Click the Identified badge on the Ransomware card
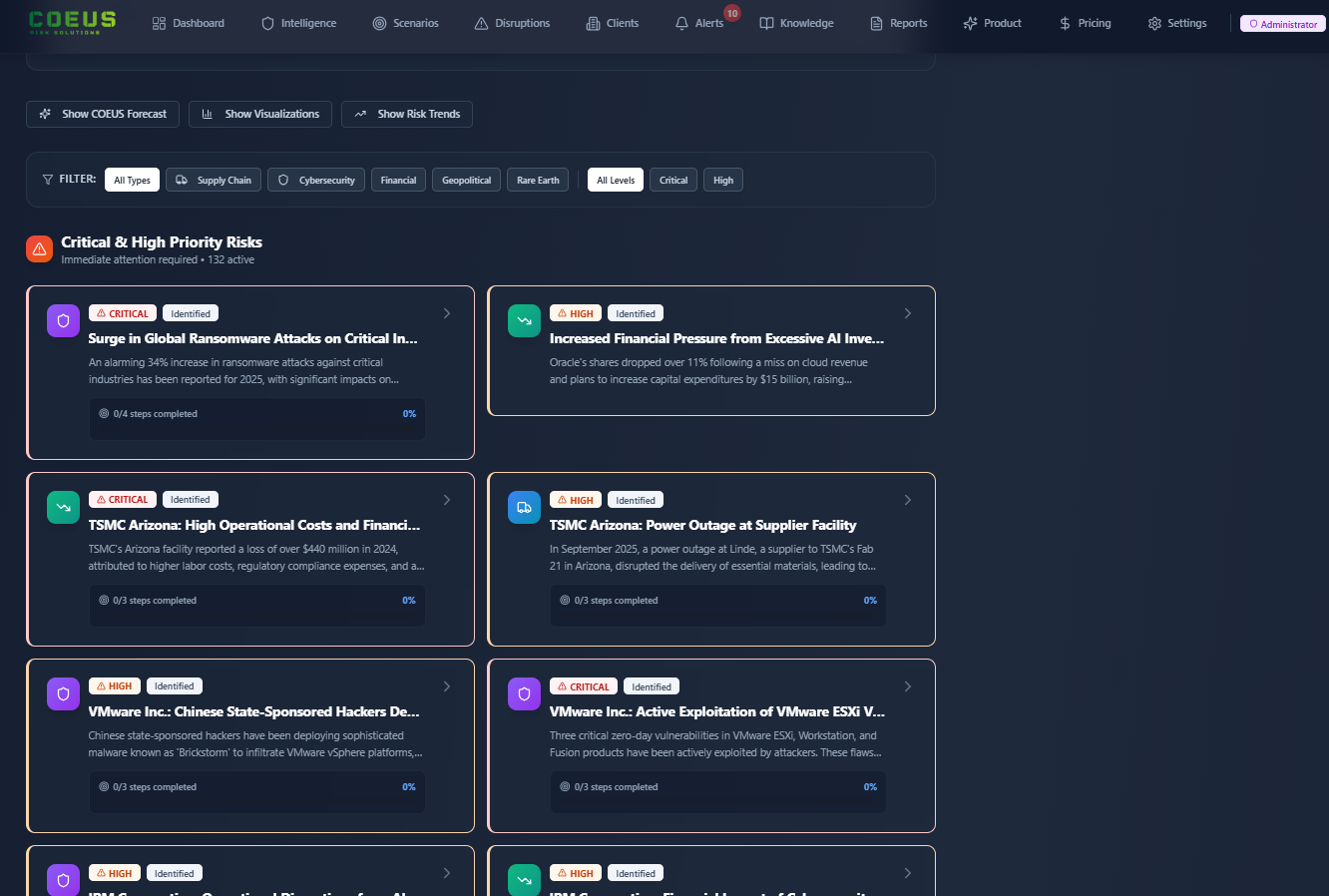Screen dimensions: 1329x896 click(190, 313)
